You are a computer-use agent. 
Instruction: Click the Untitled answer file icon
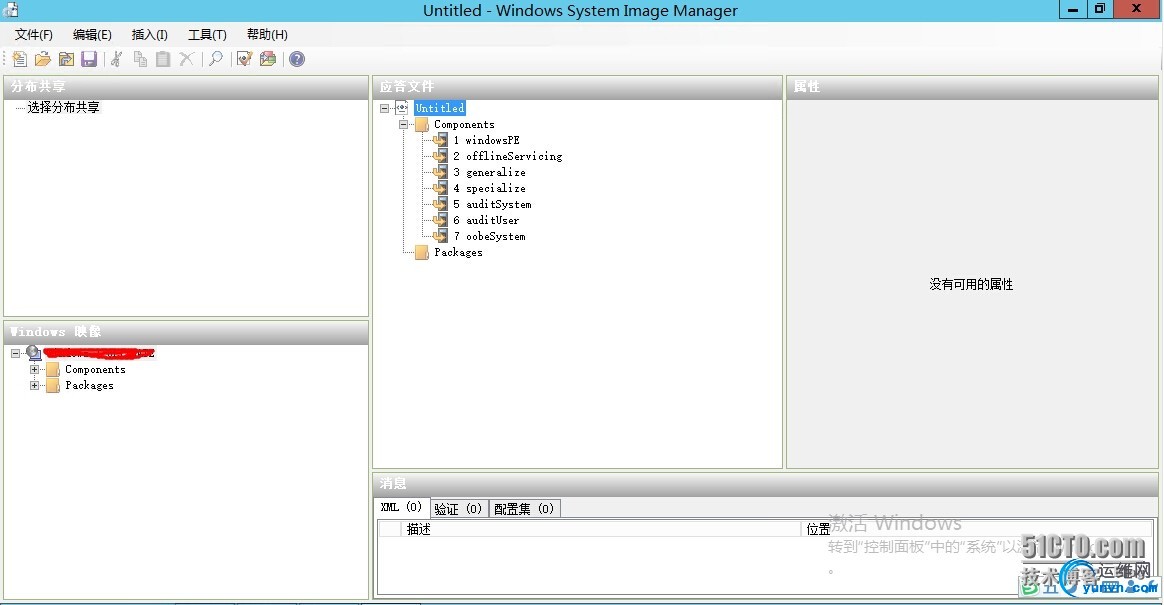(x=402, y=108)
